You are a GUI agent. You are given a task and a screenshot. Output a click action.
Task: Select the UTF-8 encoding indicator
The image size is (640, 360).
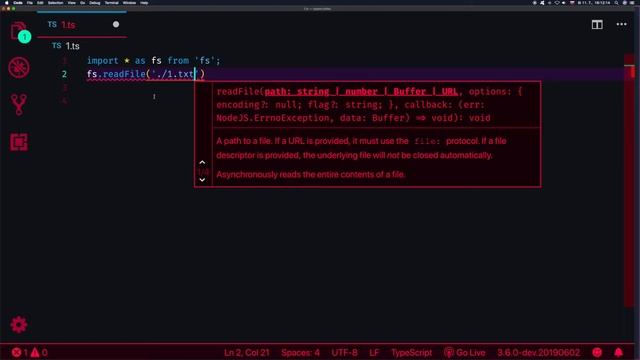344,353
